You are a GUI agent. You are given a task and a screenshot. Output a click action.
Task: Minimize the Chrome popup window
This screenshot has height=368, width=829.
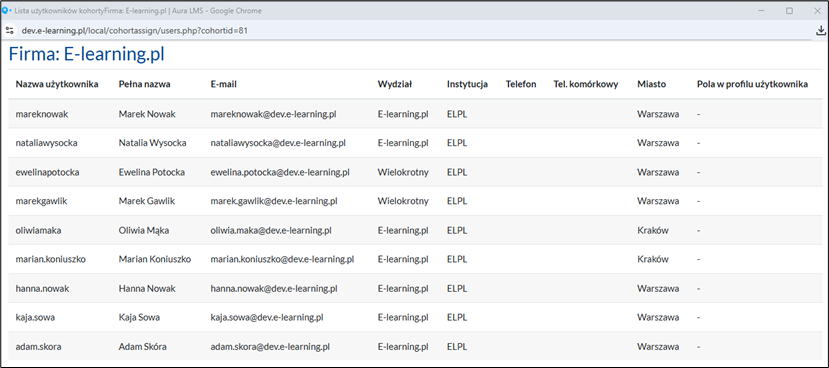coord(762,11)
